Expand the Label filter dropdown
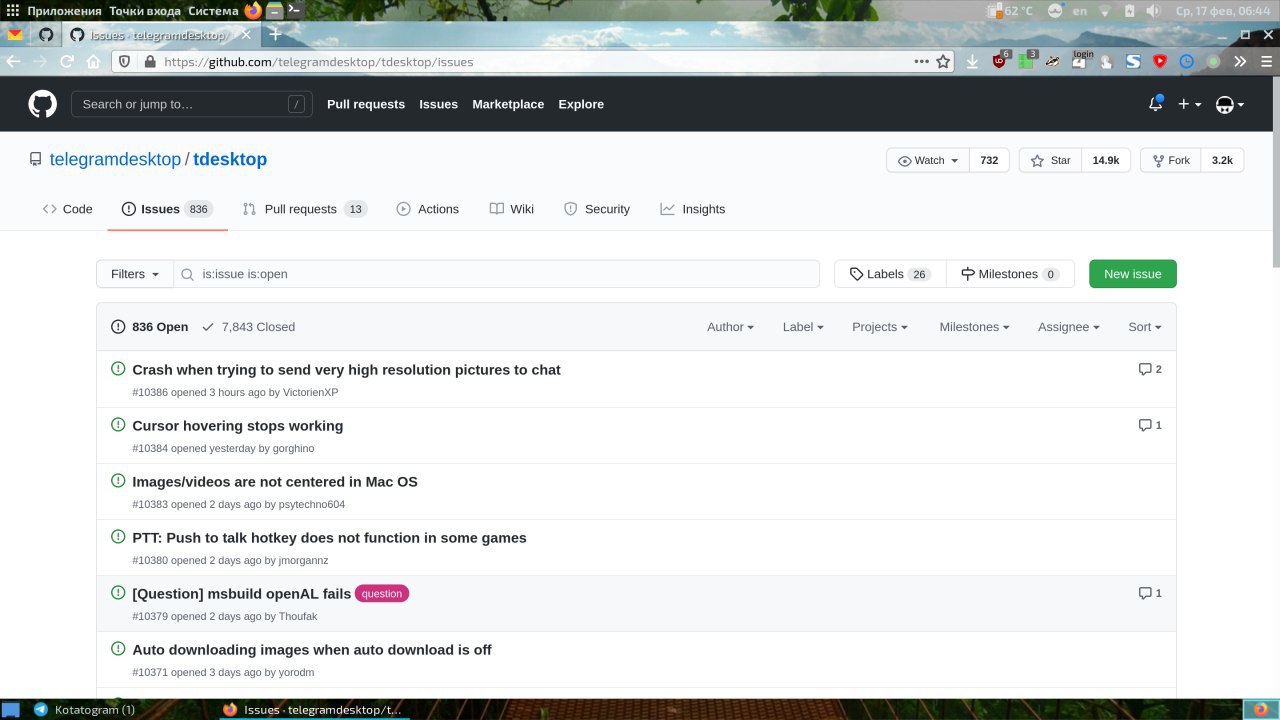Image resolution: width=1280 pixels, height=720 pixels. click(803, 327)
